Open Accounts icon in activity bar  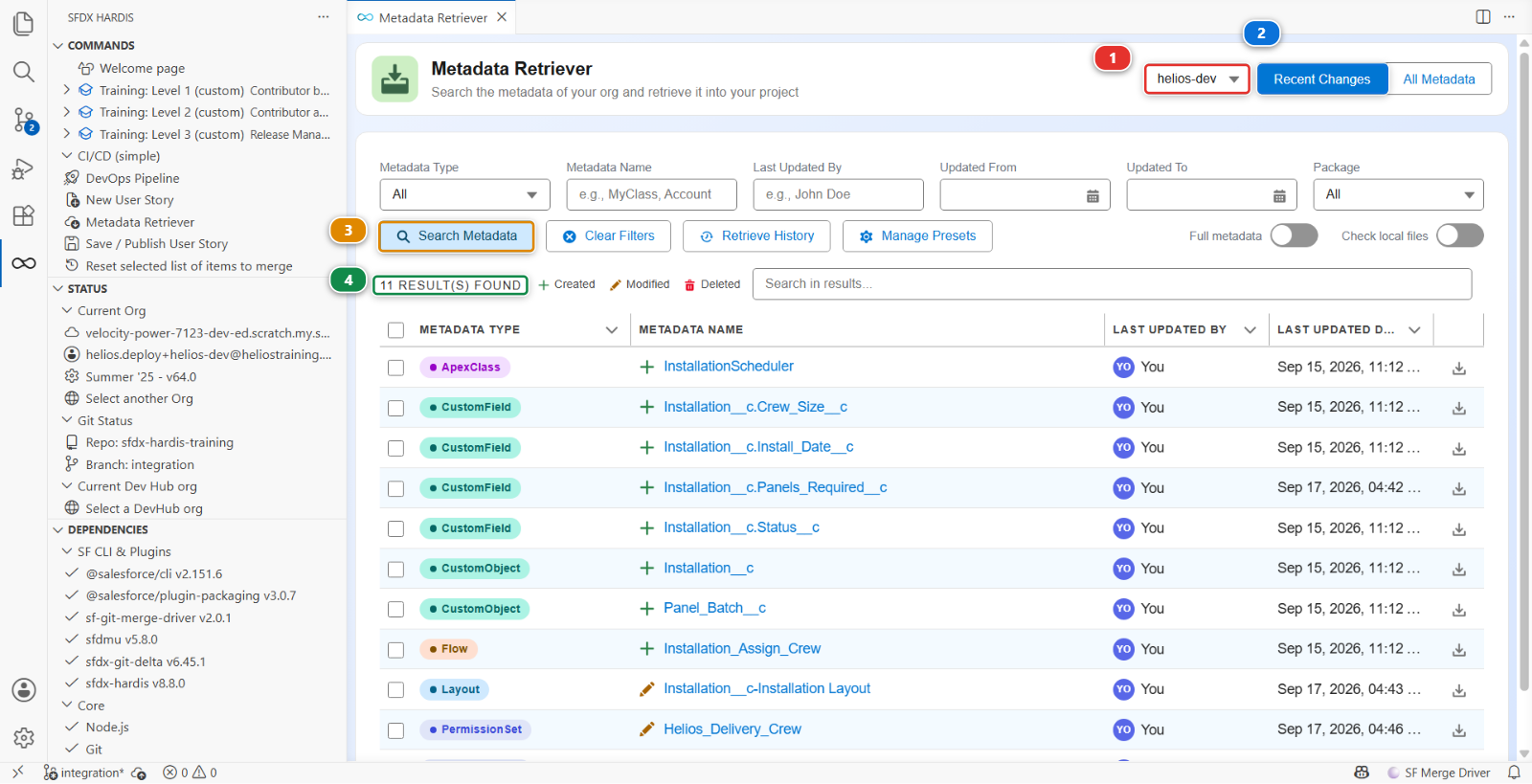point(24,690)
